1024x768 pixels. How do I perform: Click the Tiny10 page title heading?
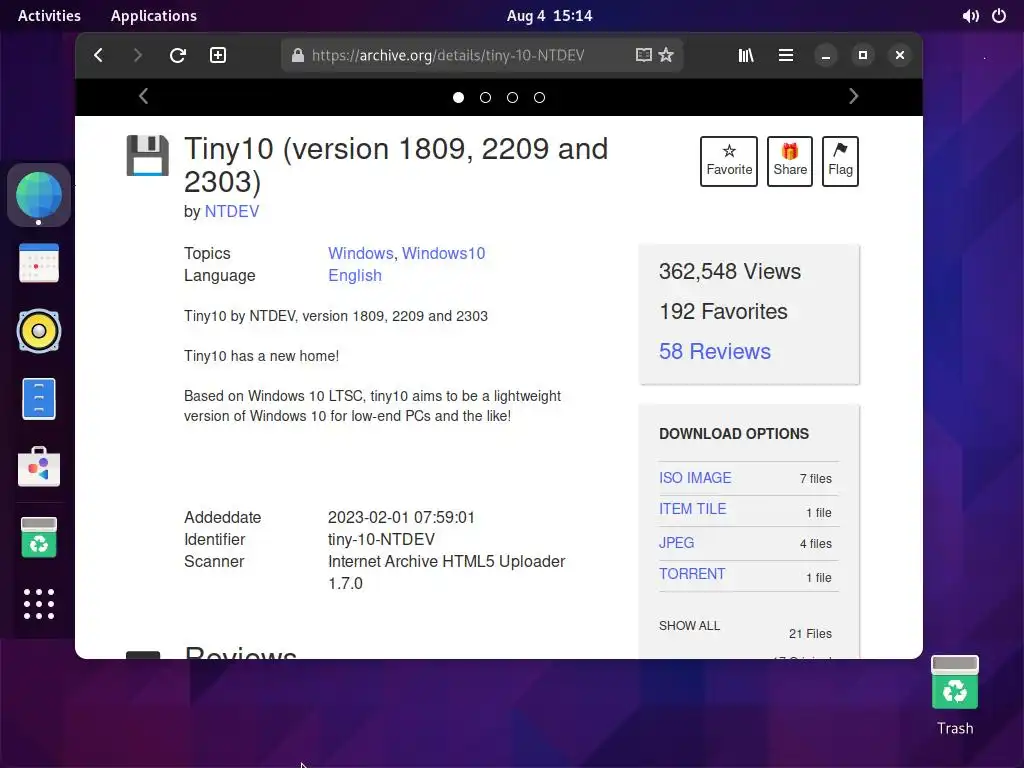click(396, 165)
